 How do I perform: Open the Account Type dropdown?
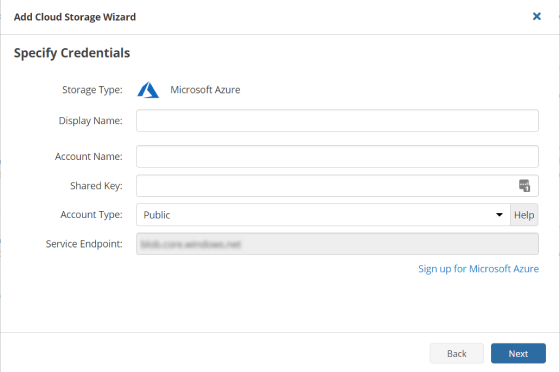click(x=323, y=215)
